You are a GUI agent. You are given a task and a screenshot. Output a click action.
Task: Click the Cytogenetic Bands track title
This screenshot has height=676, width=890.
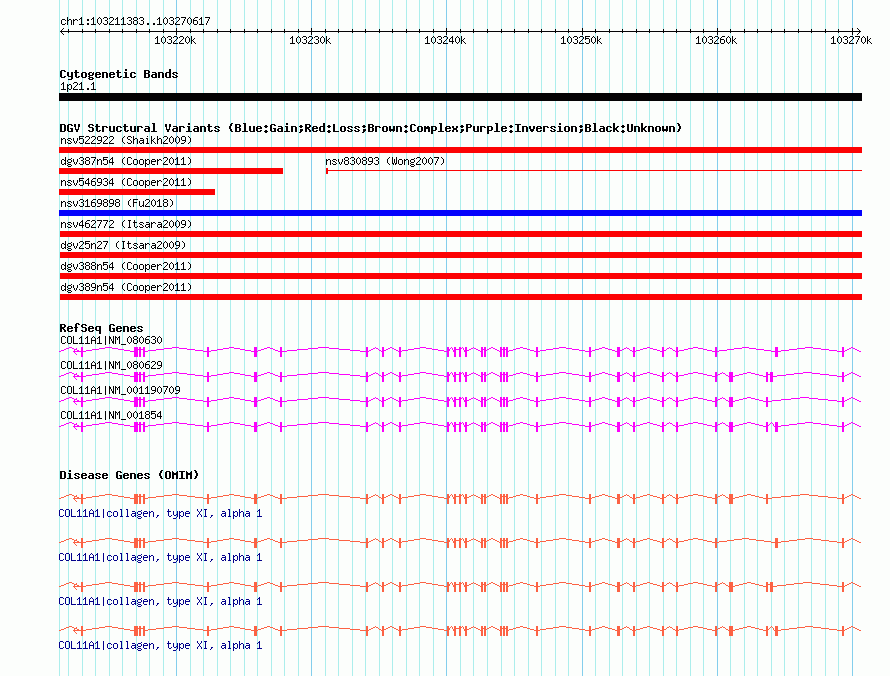(x=119, y=74)
